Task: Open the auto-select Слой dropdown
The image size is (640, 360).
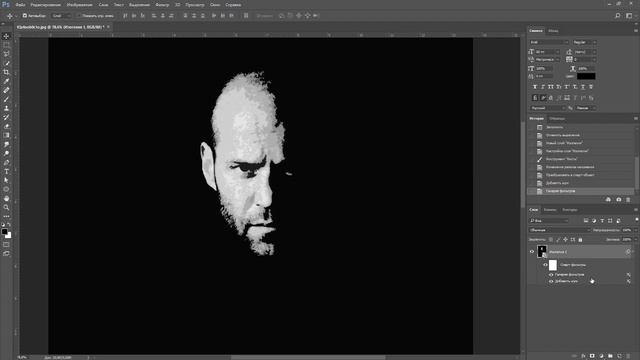Action: 61,16
